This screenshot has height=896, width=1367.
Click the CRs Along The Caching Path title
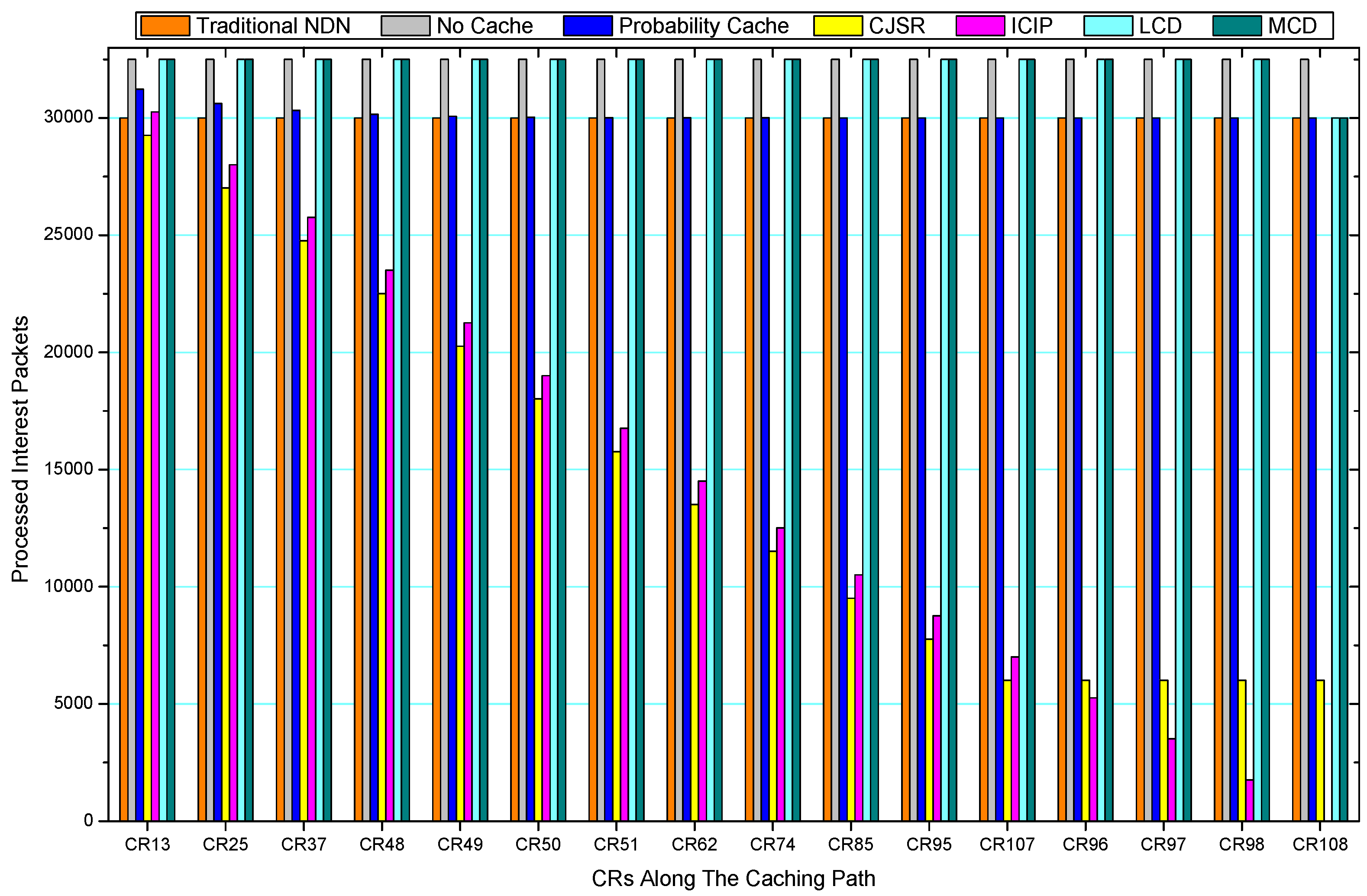(733, 878)
